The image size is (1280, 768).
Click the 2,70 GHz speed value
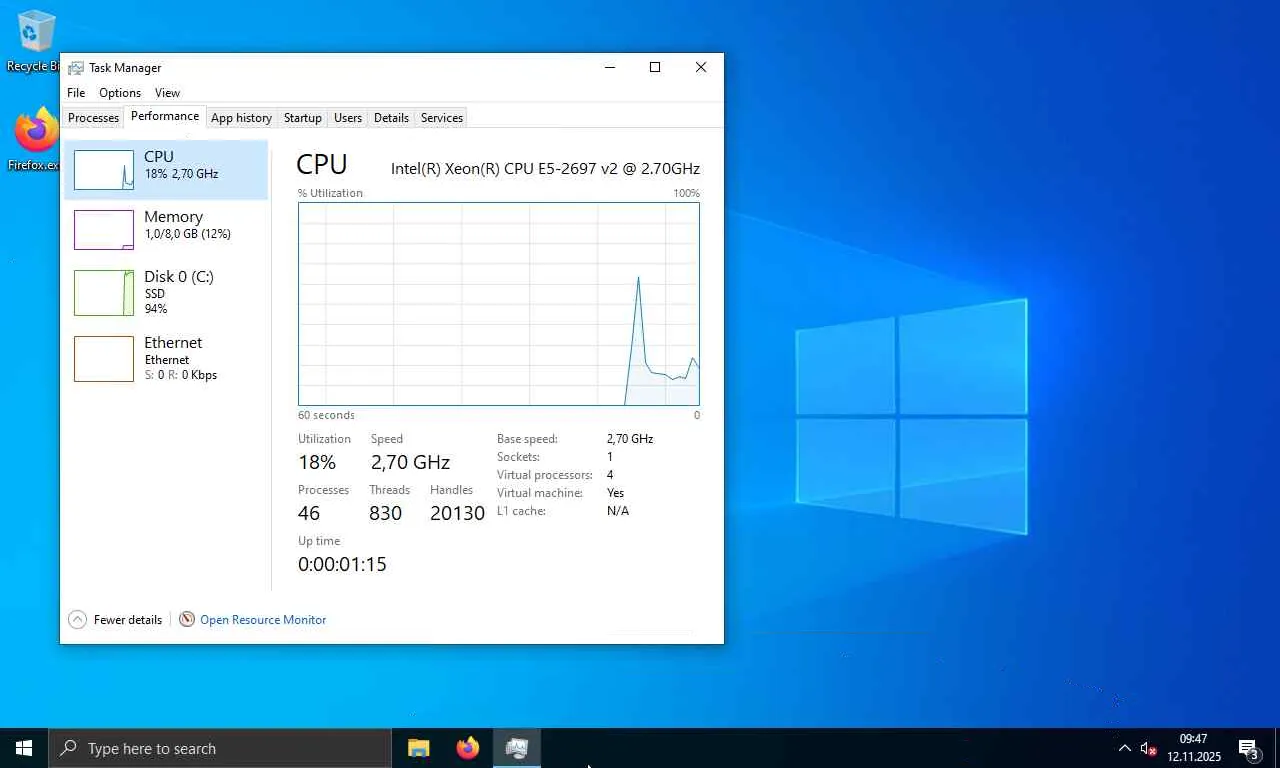pyautogui.click(x=410, y=462)
